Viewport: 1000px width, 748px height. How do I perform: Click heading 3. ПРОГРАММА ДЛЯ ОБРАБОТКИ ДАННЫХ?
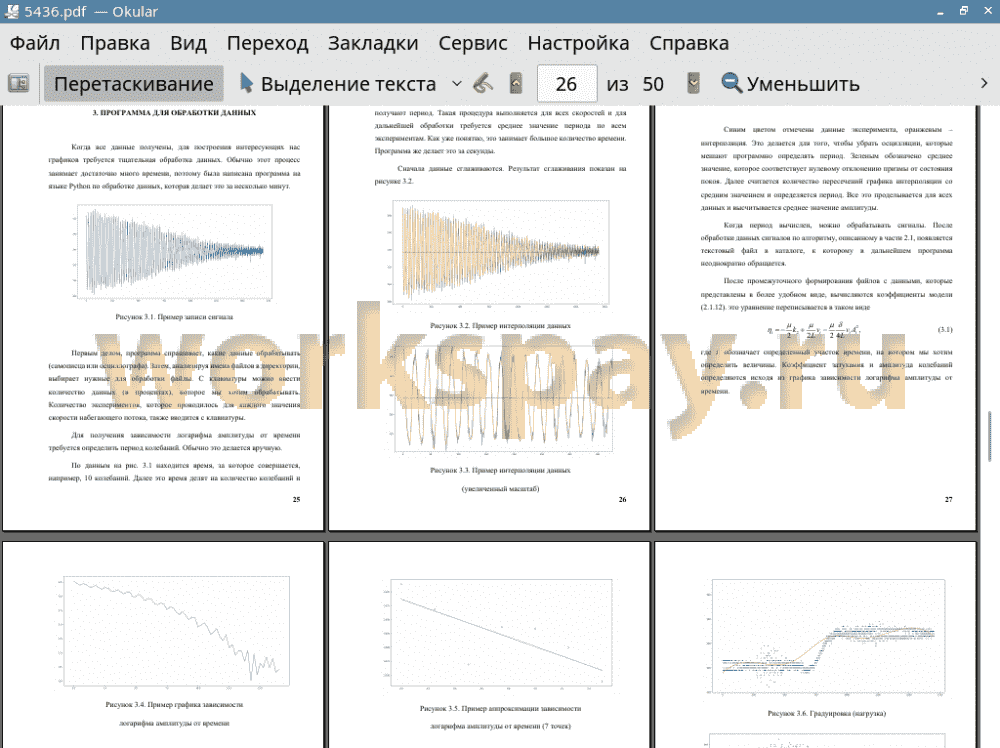click(174, 113)
